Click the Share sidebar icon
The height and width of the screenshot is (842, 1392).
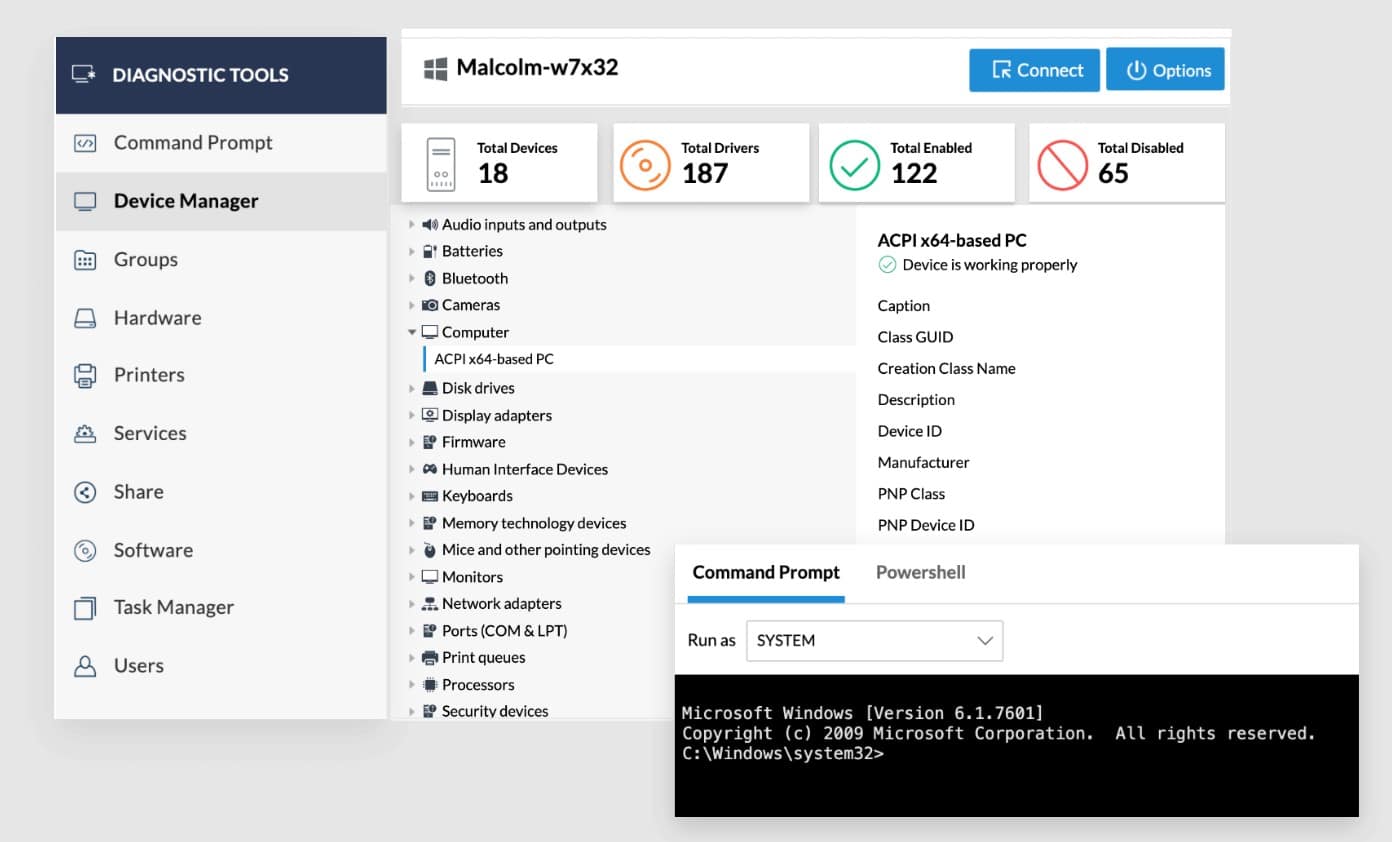pyautogui.click(x=85, y=492)
